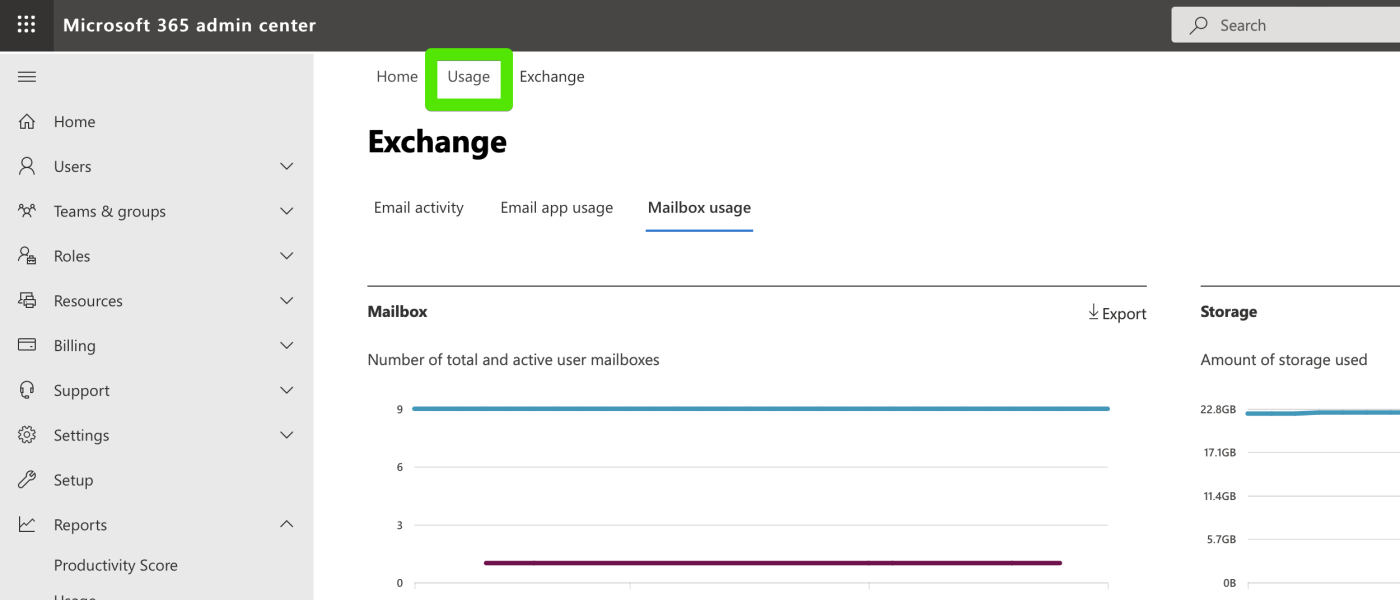Open Users from the left navigation

point(73,166)
